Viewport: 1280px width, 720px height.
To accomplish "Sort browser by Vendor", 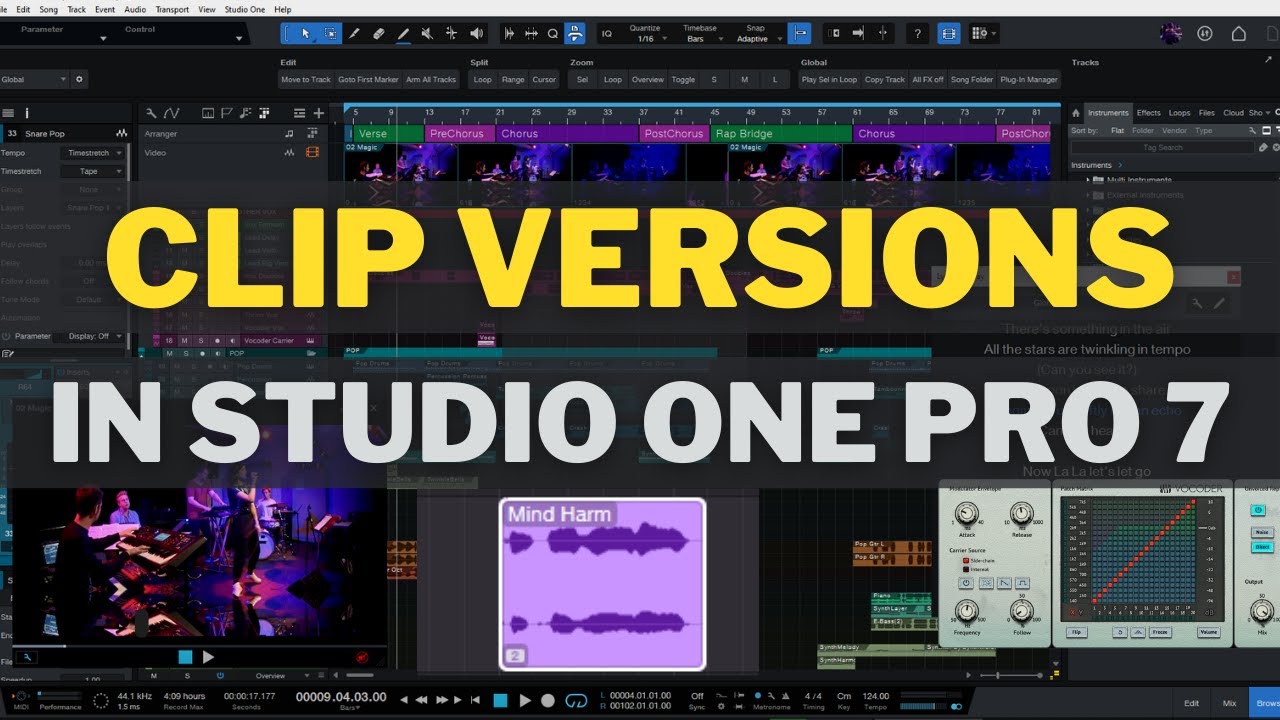I will coord(1175,130).
